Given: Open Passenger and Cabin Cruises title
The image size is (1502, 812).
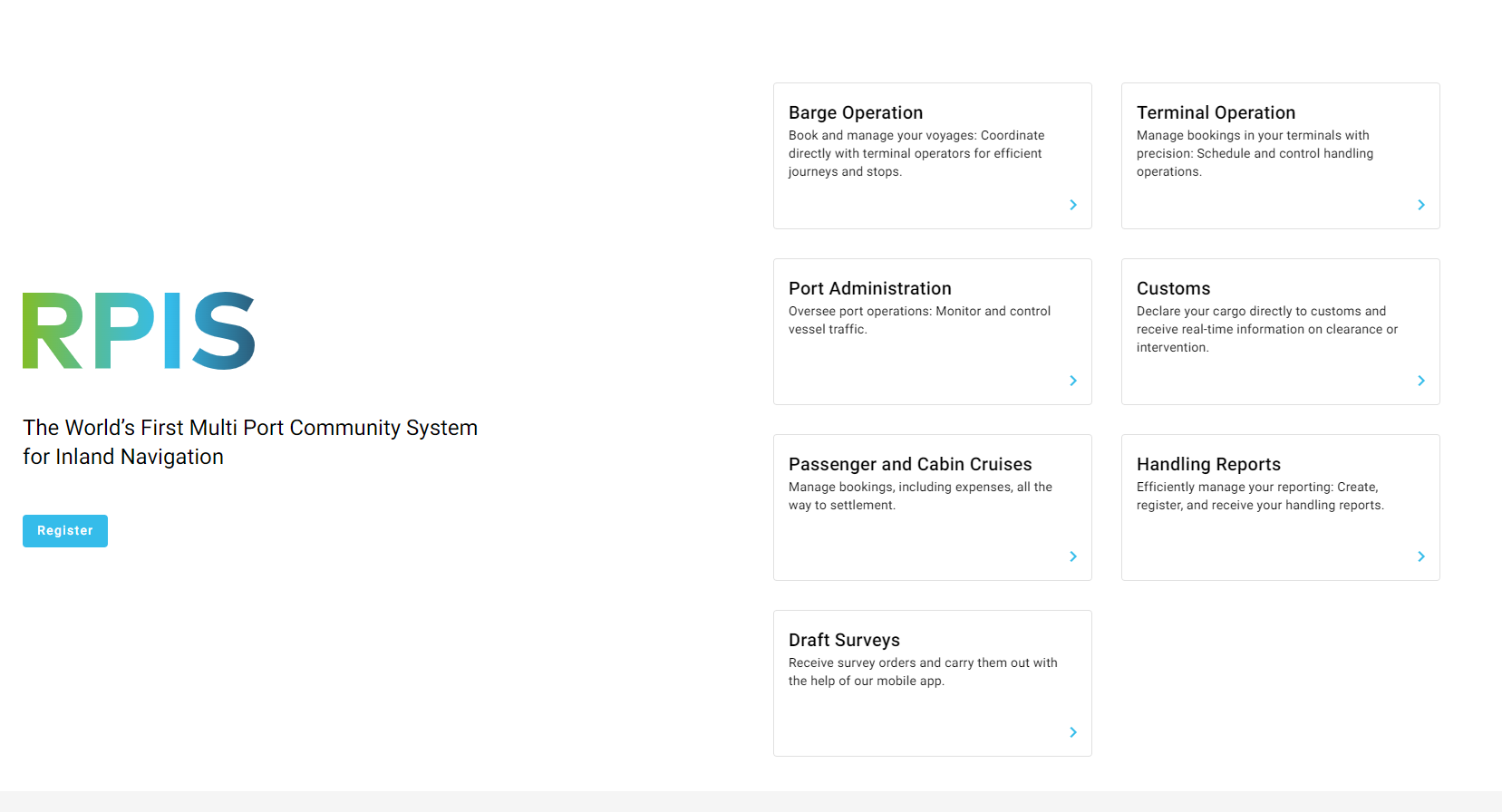Looking at the screenshot, I should (909, 464).
